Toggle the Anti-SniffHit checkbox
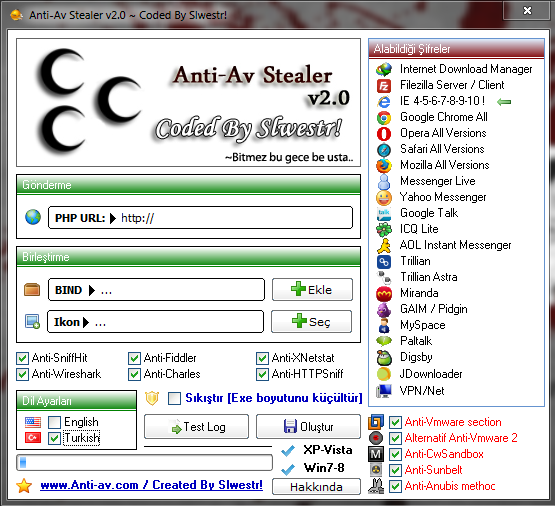The width and height of the screenshot is (555, 506). (22, 358)
